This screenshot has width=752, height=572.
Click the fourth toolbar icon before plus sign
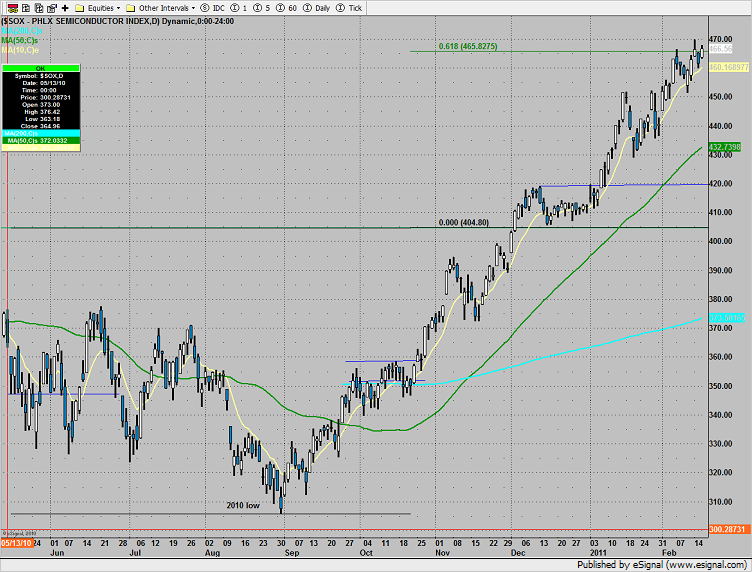point(50,7)
